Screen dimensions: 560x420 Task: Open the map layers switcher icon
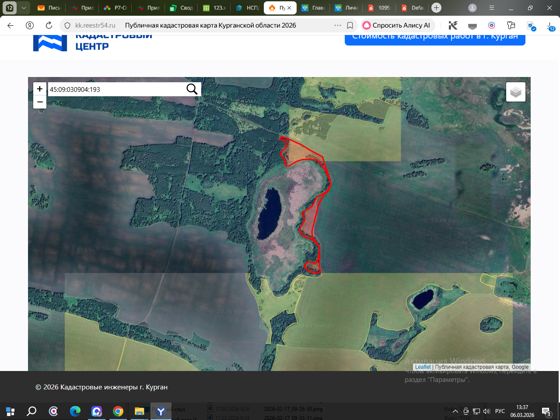pyautogui.click(x=515, y=92)
